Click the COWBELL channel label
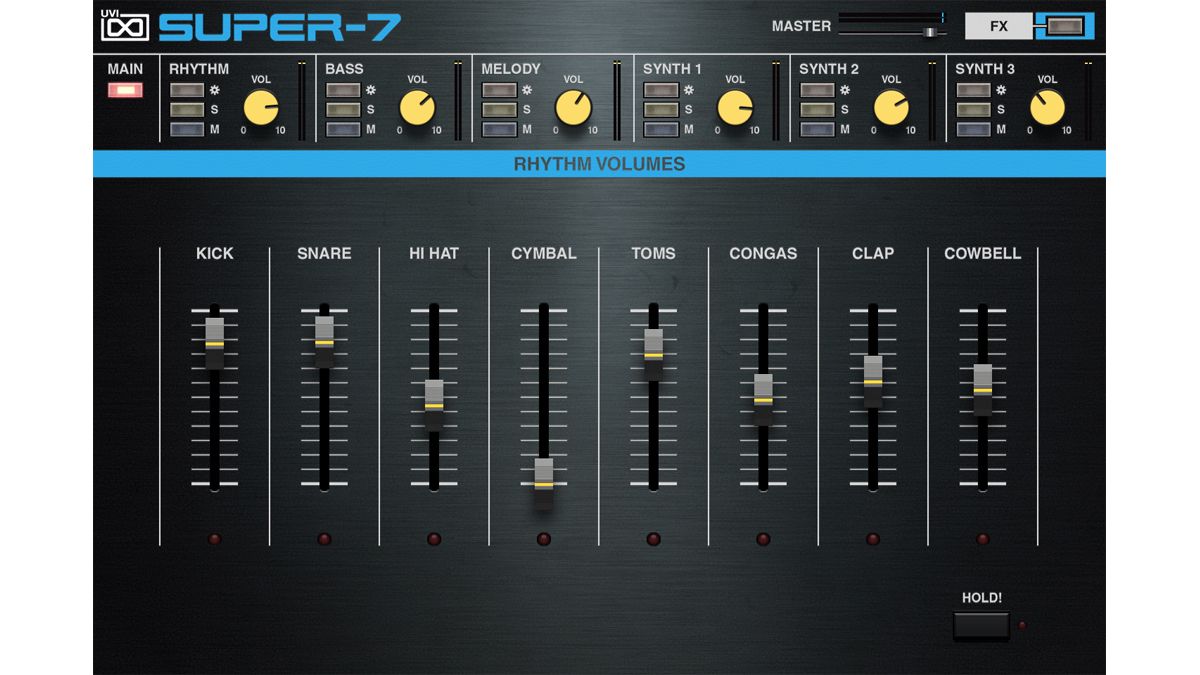Viewport: 1200px width, 675px height. click(983, 254)
